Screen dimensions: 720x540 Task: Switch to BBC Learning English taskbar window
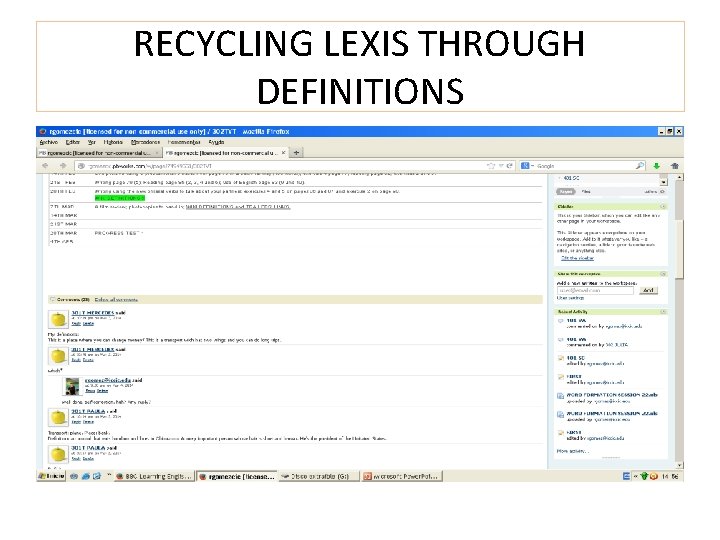point(154,476)
